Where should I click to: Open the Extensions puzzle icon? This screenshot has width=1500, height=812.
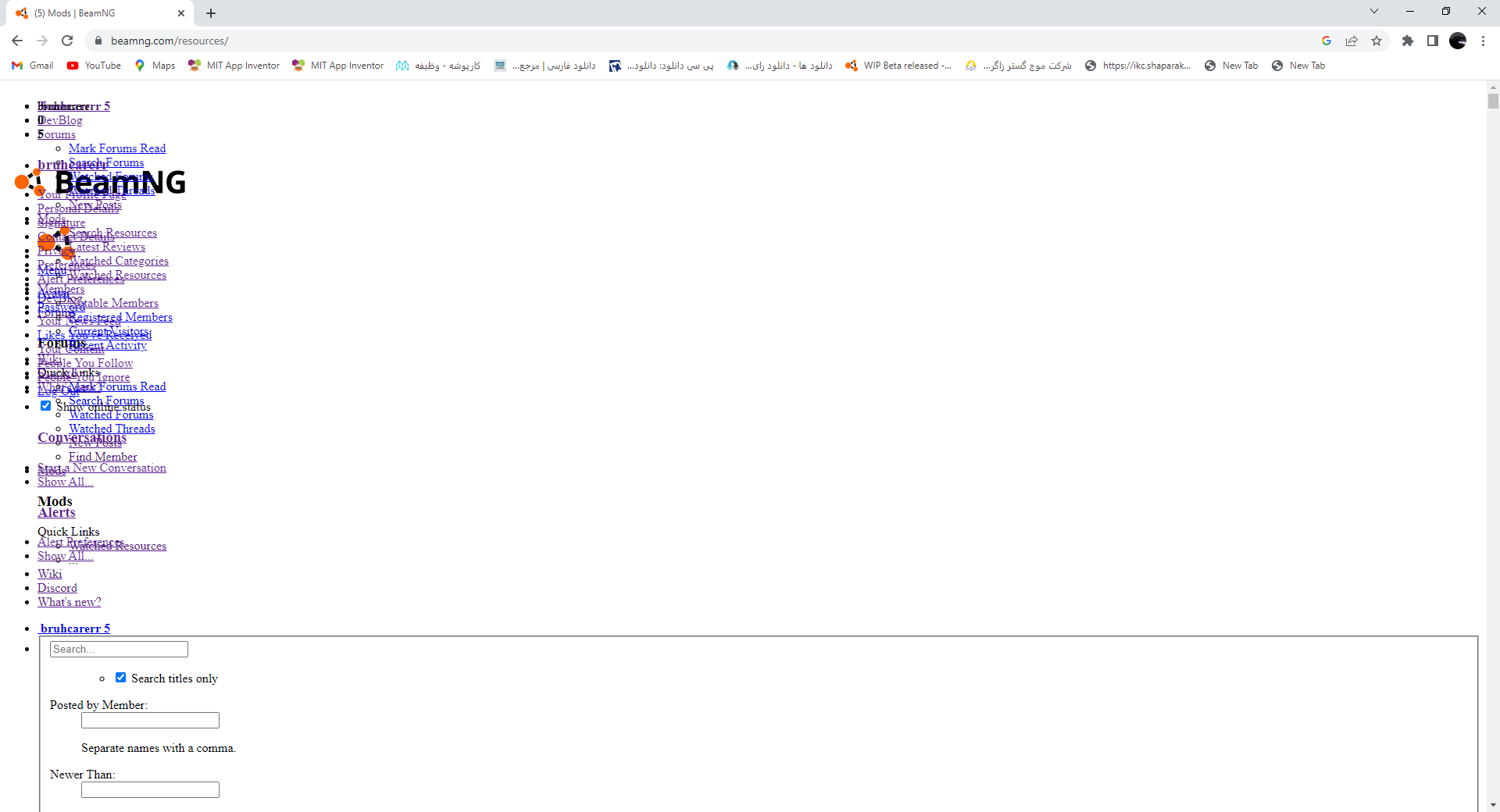(1408, 41)
